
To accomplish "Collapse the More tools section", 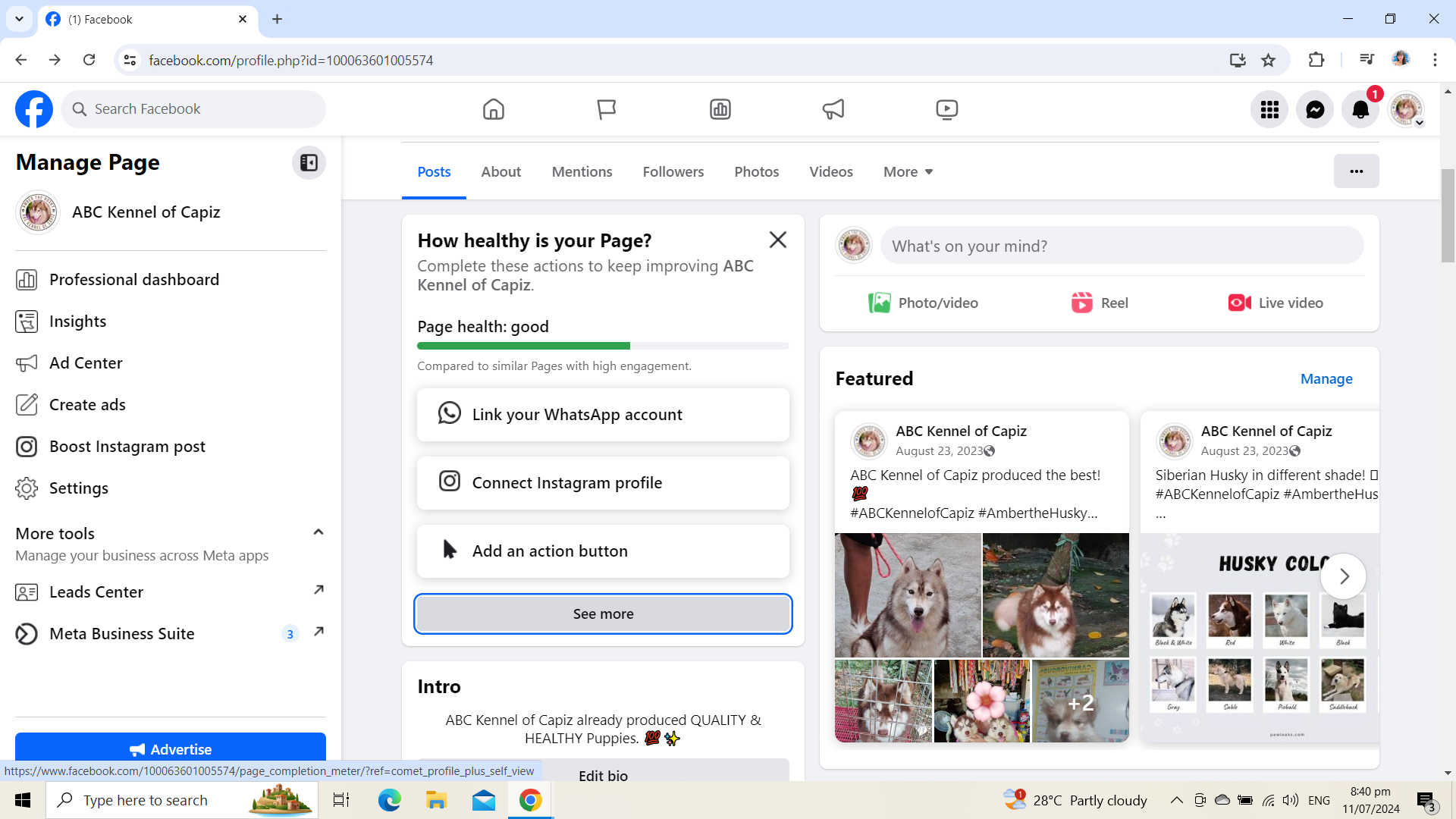I will 318,532.
